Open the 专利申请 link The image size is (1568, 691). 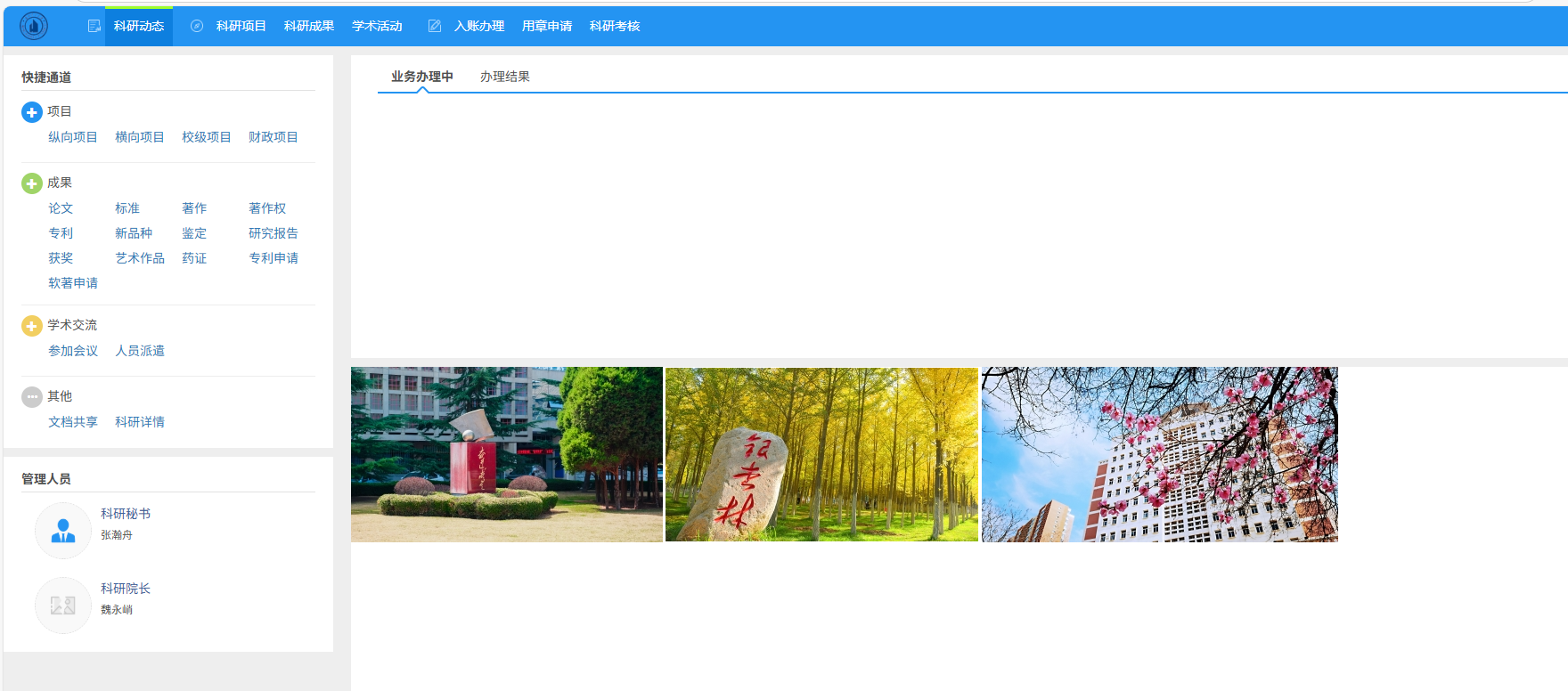[x=274, y=258]
